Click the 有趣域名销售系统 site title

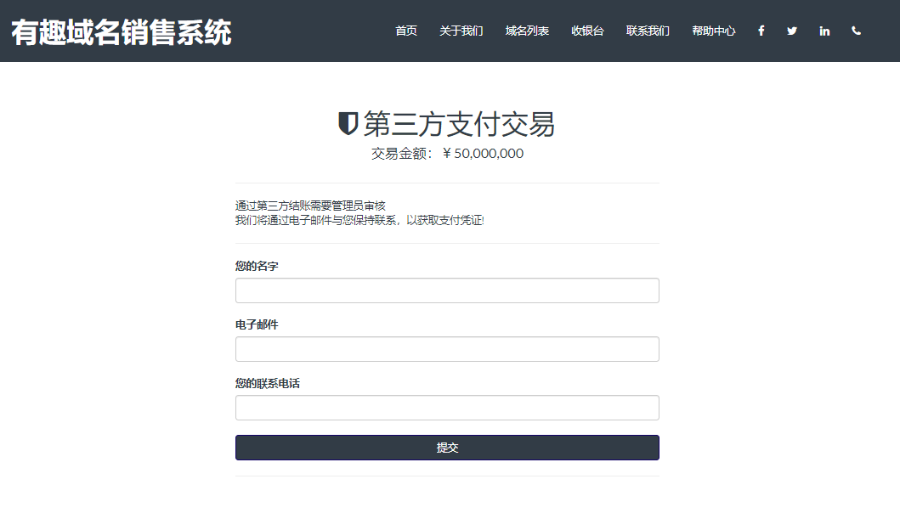[x=122, y=32]
